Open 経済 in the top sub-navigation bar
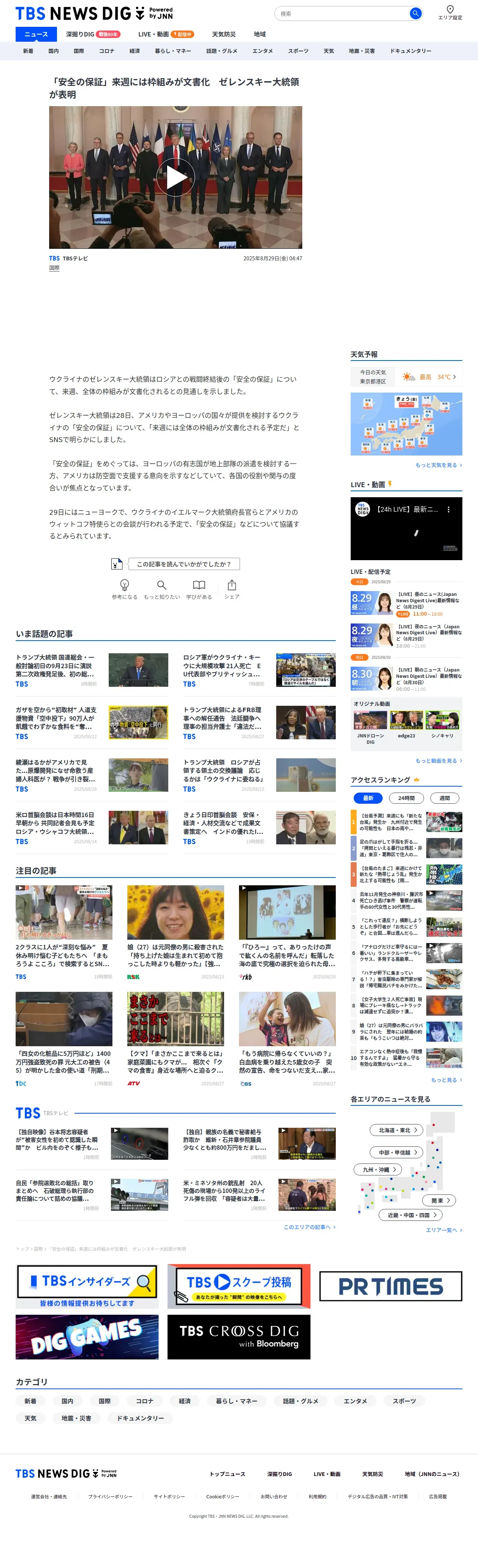 point(134,51)
